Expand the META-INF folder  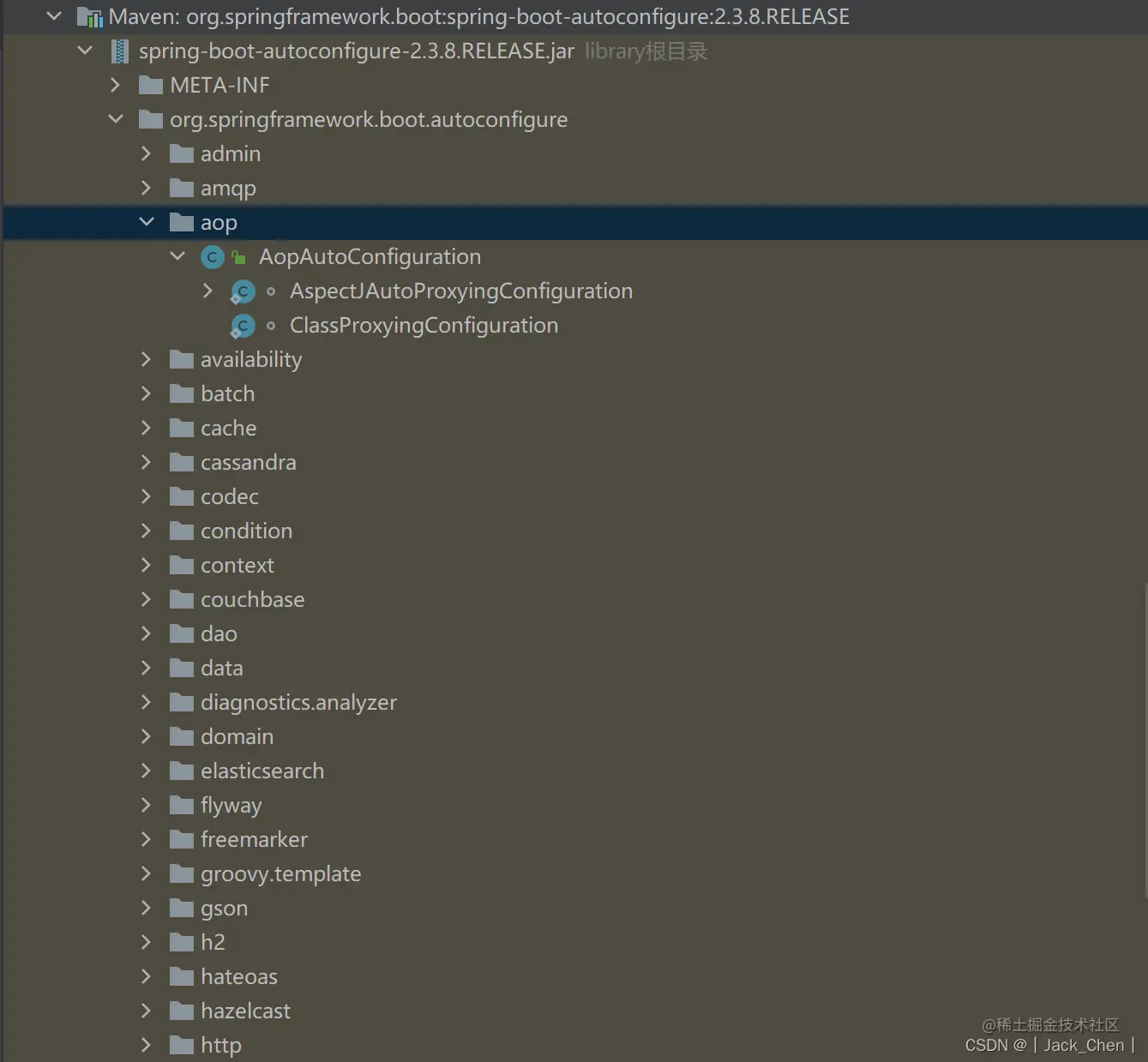(x=116, y=85)
